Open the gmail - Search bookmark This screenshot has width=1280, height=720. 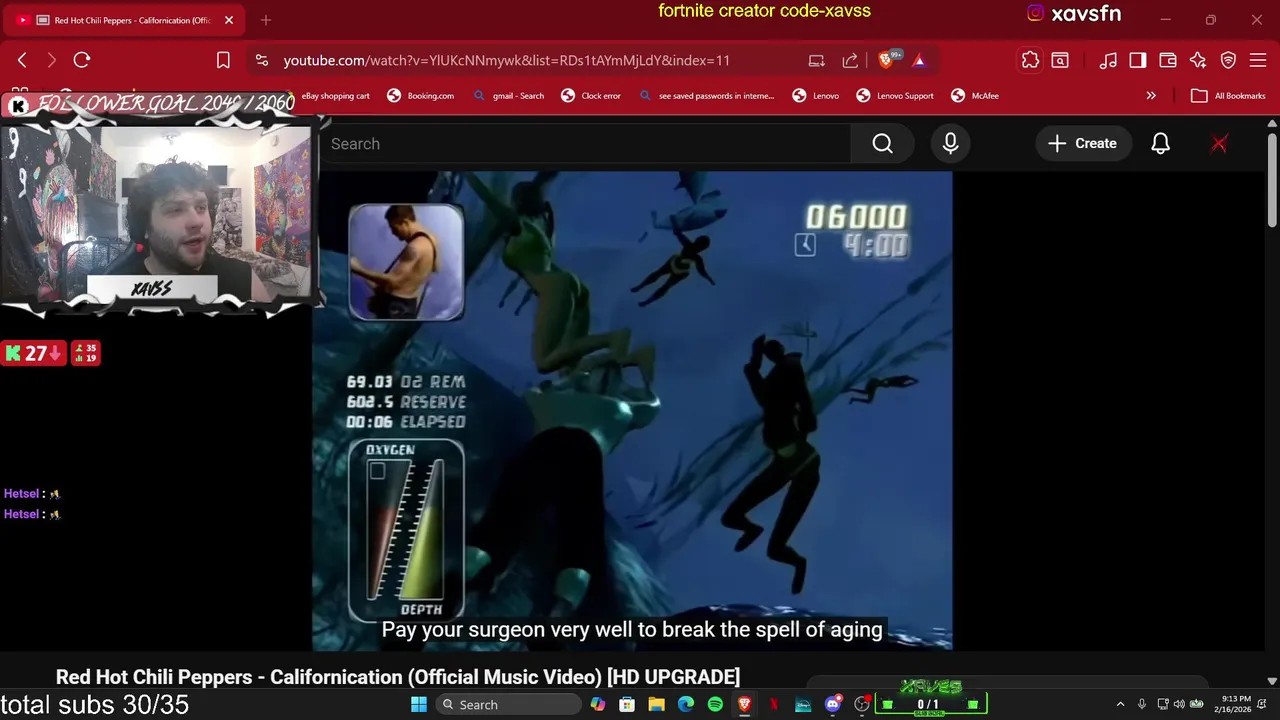(x=508, y=96)
